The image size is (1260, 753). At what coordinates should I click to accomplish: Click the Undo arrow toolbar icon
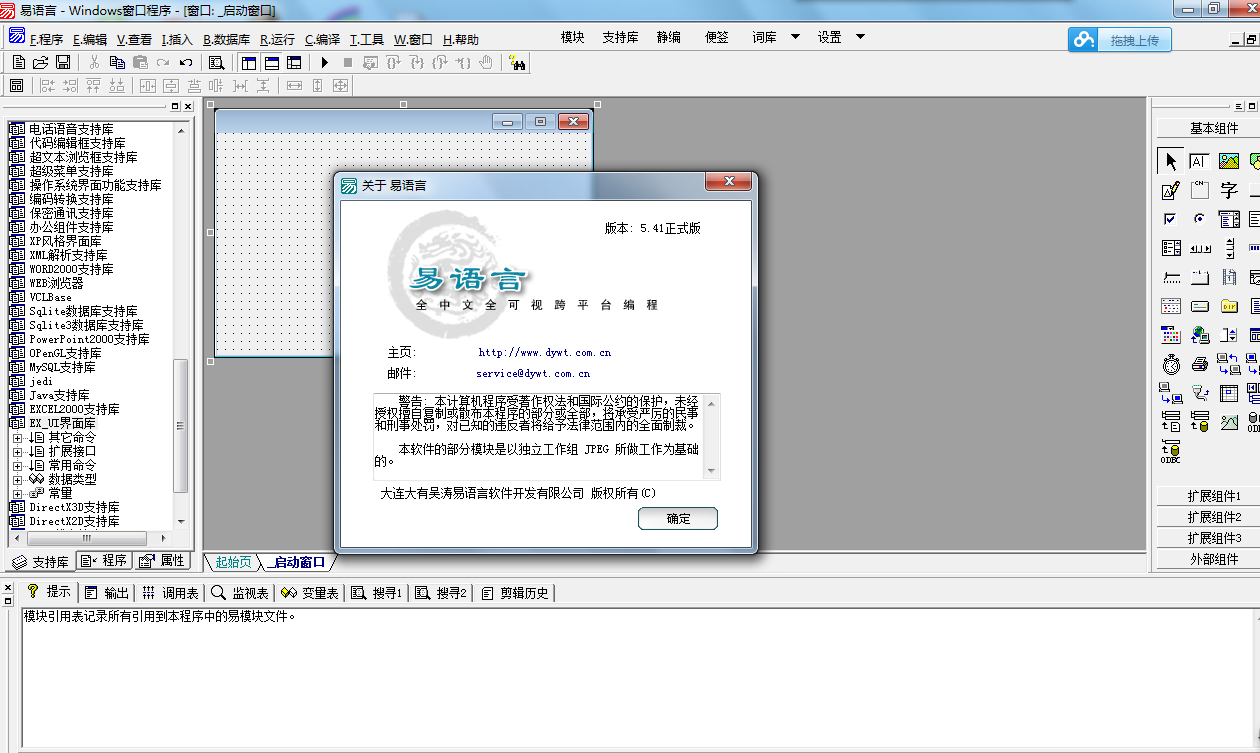(186, 62)
